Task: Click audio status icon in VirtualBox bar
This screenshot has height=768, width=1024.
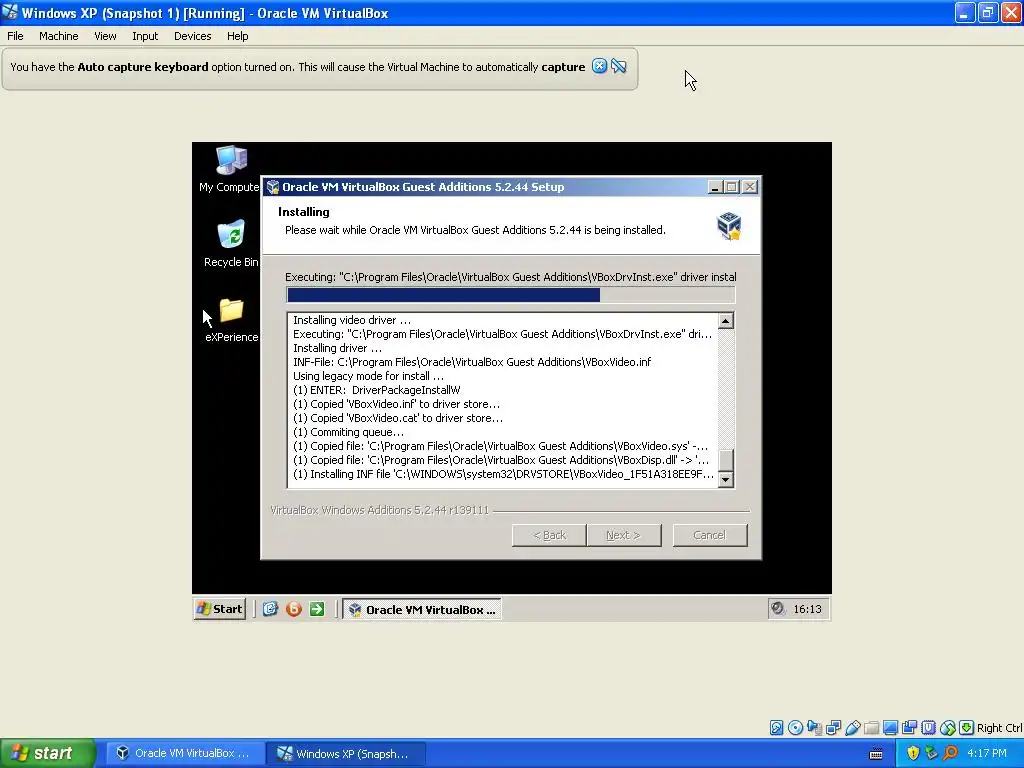Action: (x=814, y=728)
